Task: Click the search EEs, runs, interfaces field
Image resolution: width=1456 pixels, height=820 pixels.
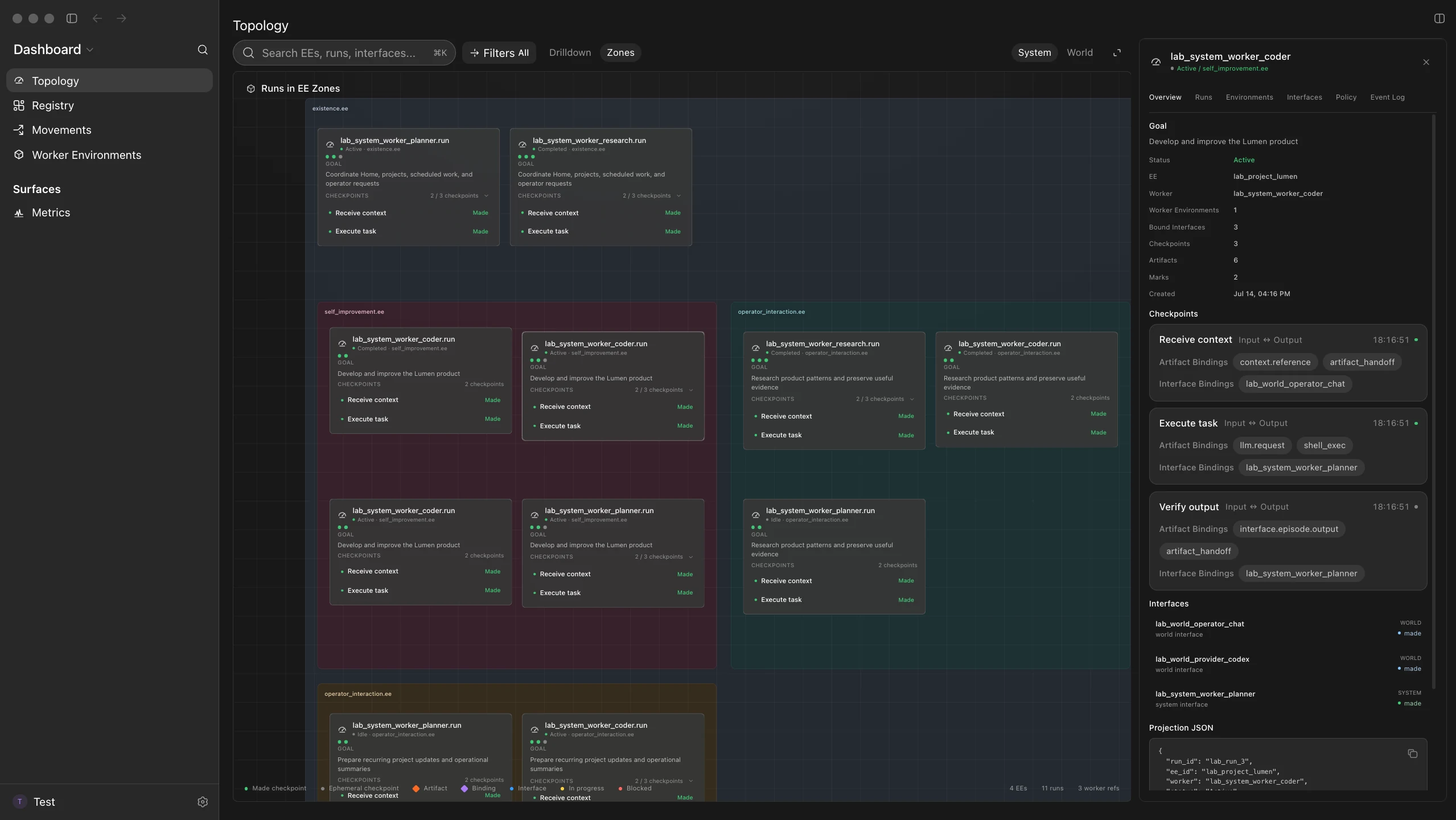Action: pos(344,52)
